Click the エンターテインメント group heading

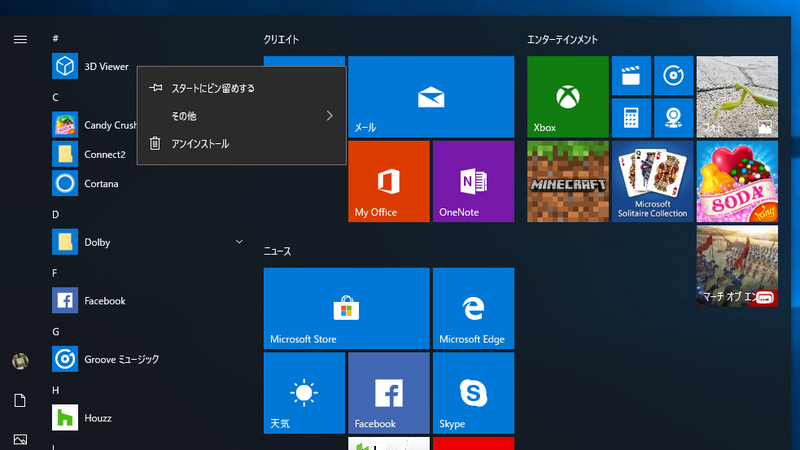(562, 39)
